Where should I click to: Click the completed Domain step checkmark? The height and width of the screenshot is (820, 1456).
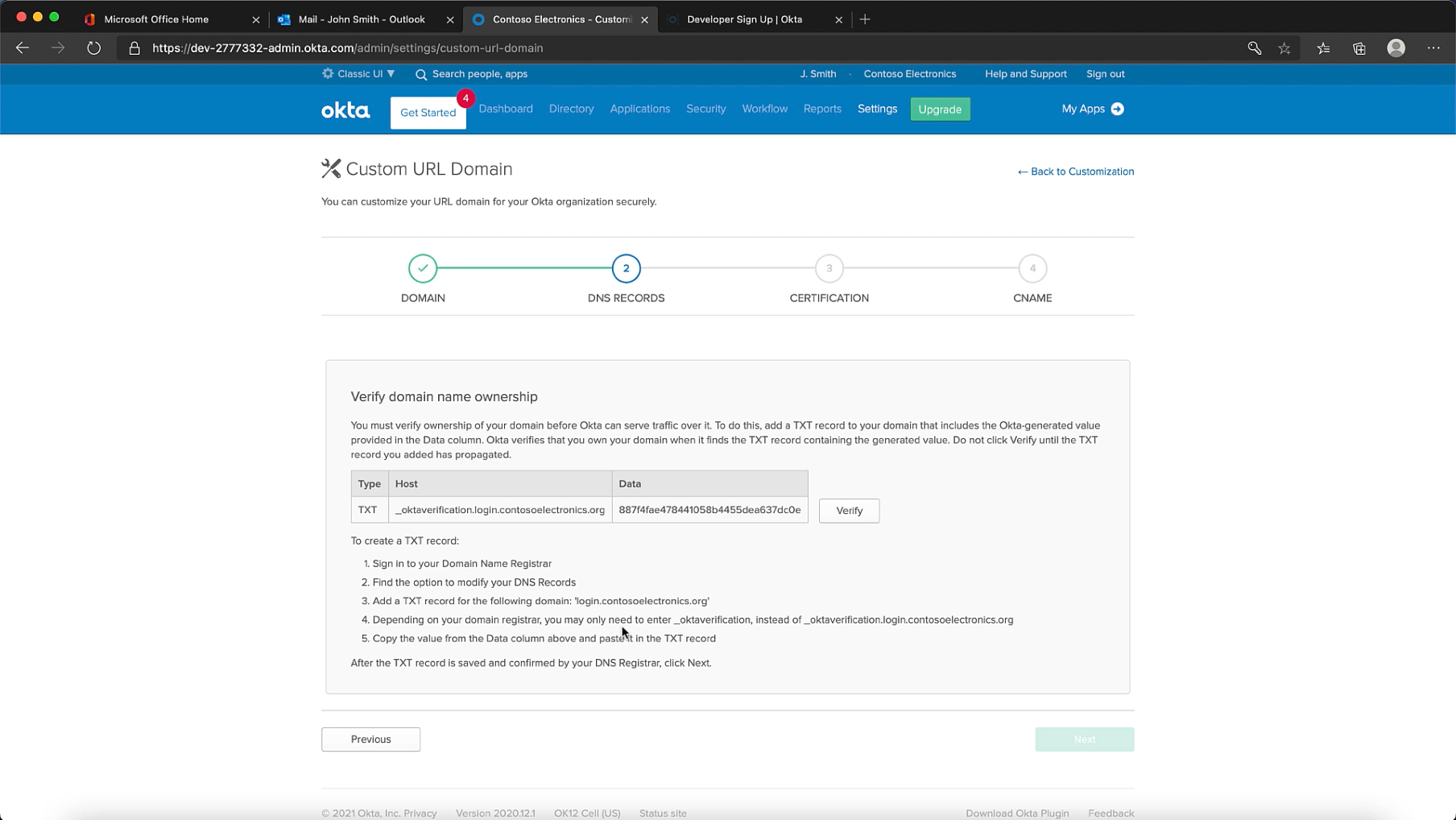(423, 268)
